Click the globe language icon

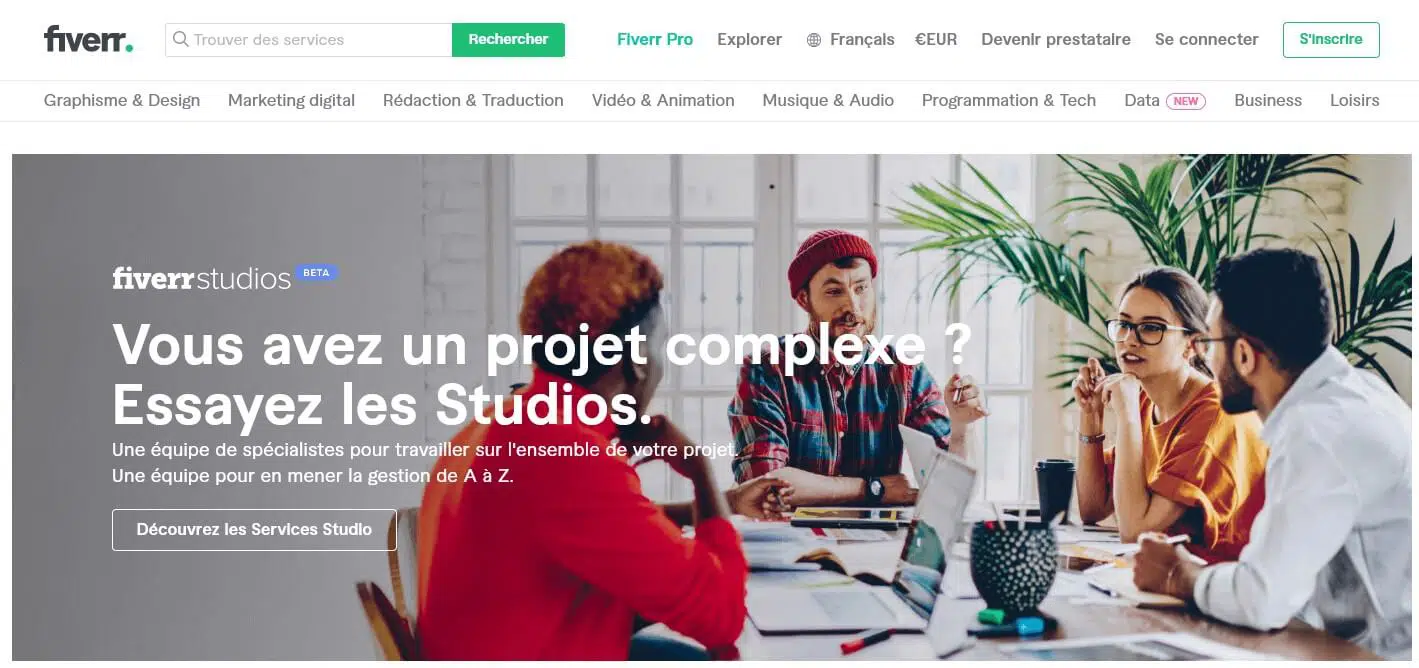(814, 40)
